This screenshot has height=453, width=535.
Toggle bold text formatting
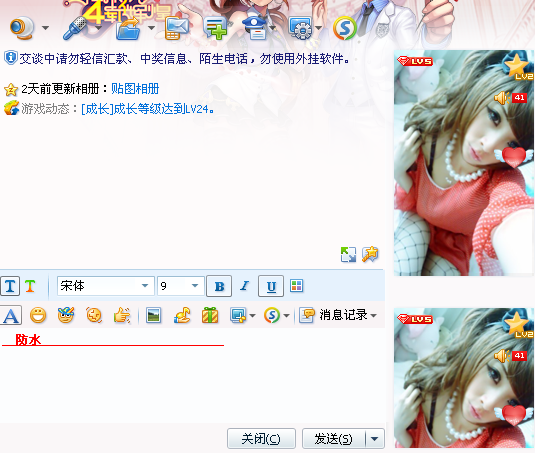[x=219, y=286]
